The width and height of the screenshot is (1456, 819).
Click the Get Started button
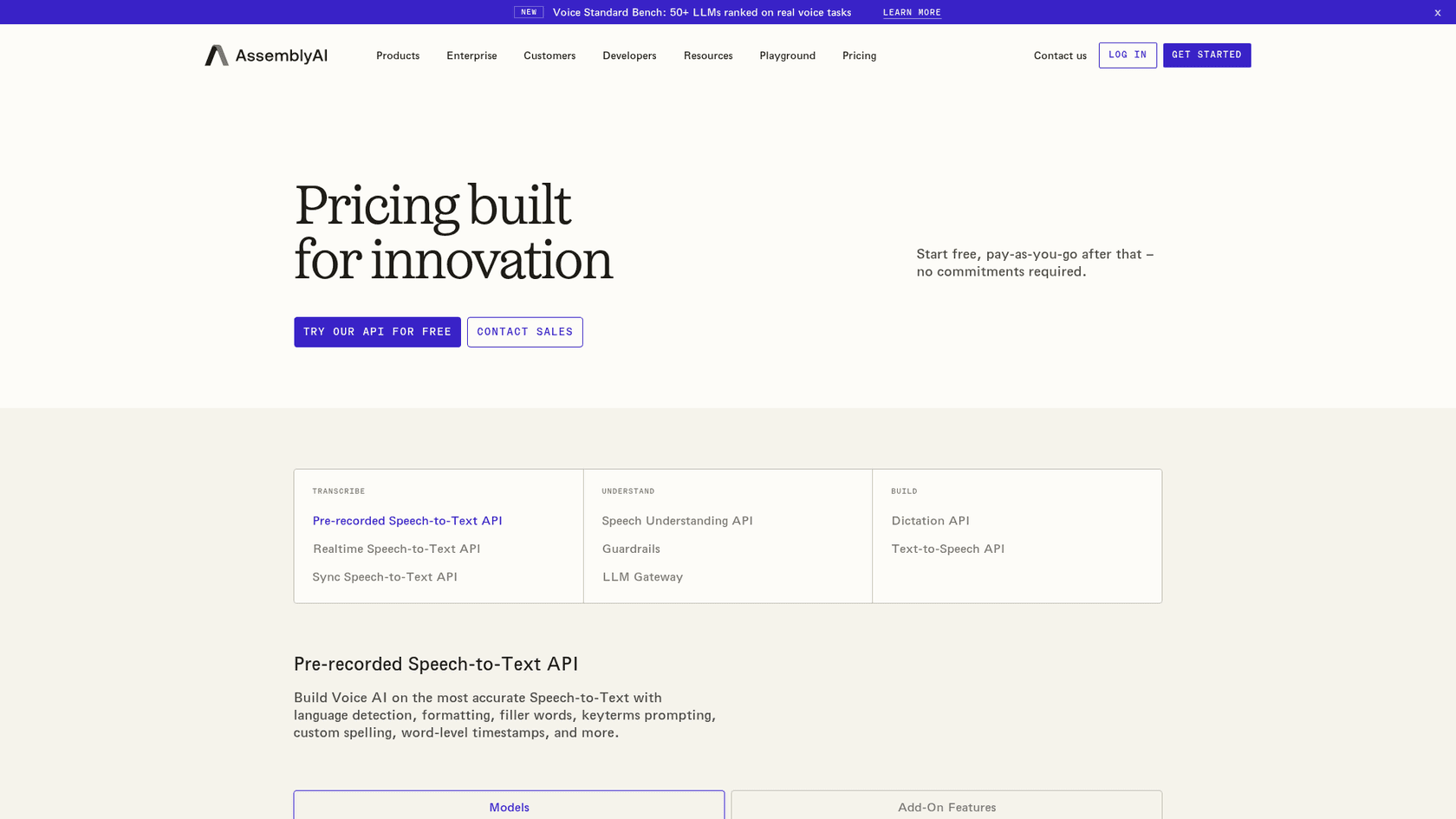[x=1206, y=55]
